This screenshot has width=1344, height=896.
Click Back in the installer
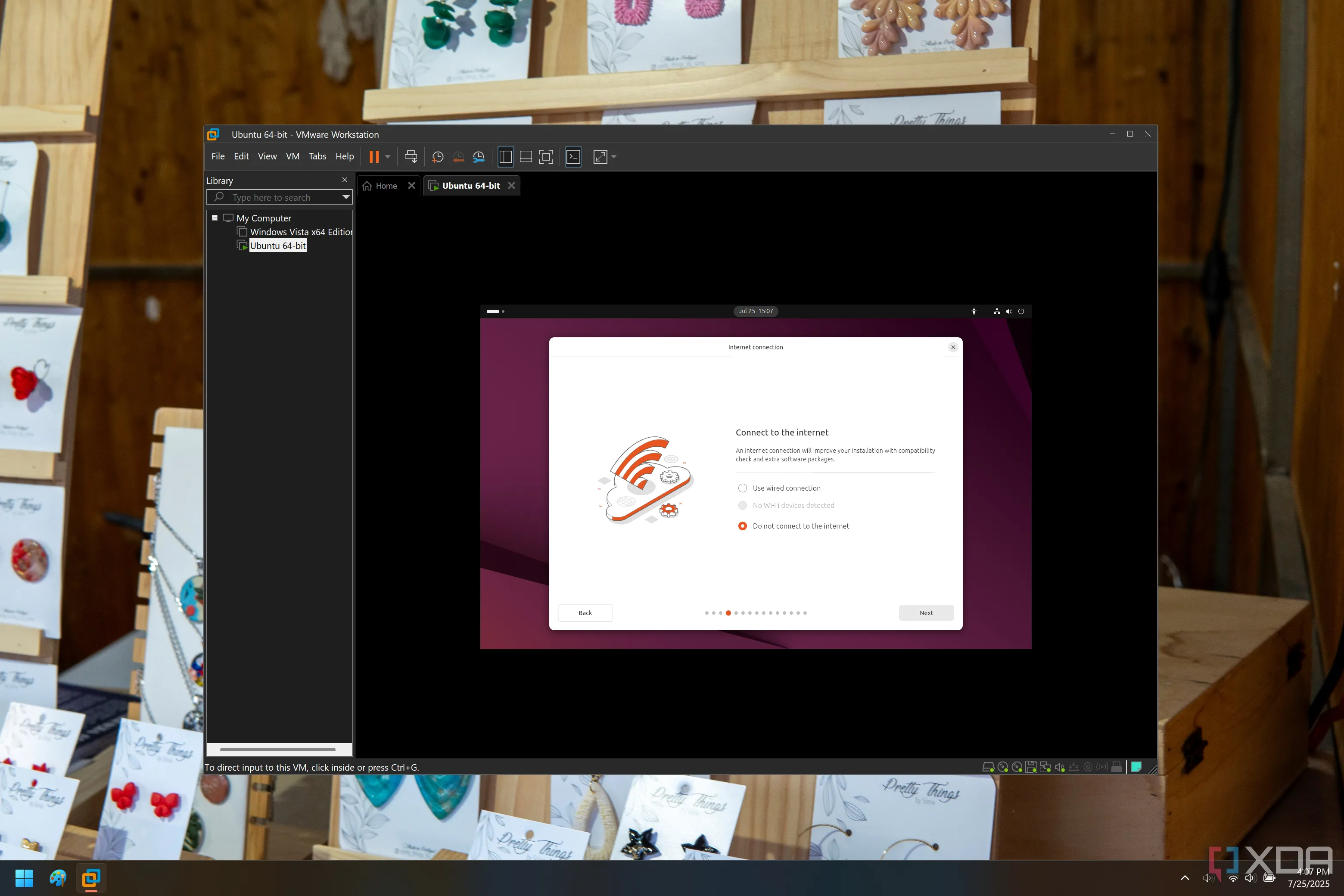pyautogui.click(x=585, y=613)
